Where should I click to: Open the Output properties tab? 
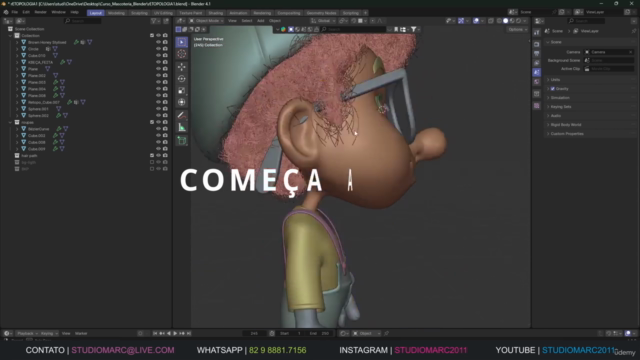pos(537,53)
